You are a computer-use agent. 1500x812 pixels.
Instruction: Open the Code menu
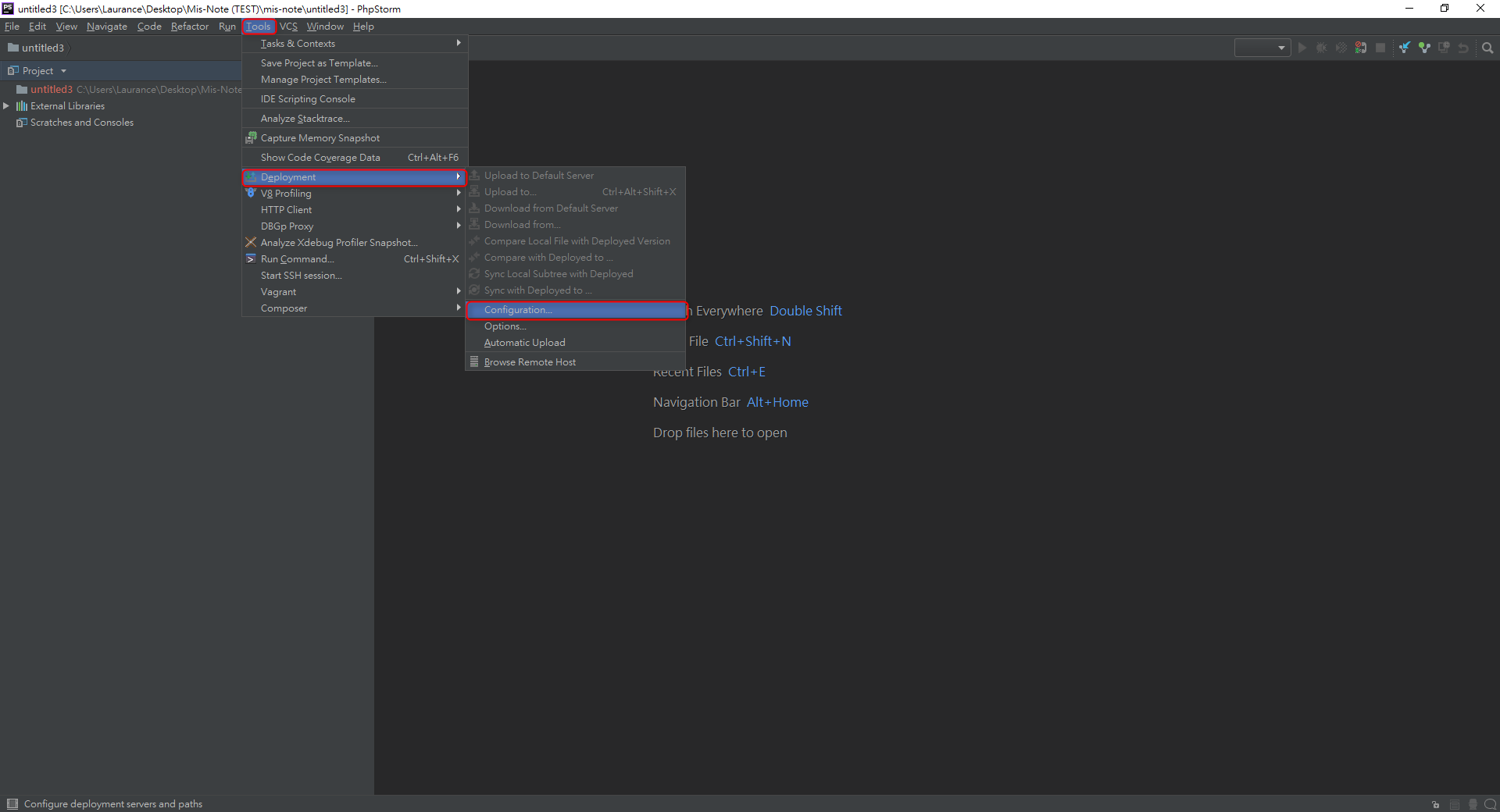[149, 27]
